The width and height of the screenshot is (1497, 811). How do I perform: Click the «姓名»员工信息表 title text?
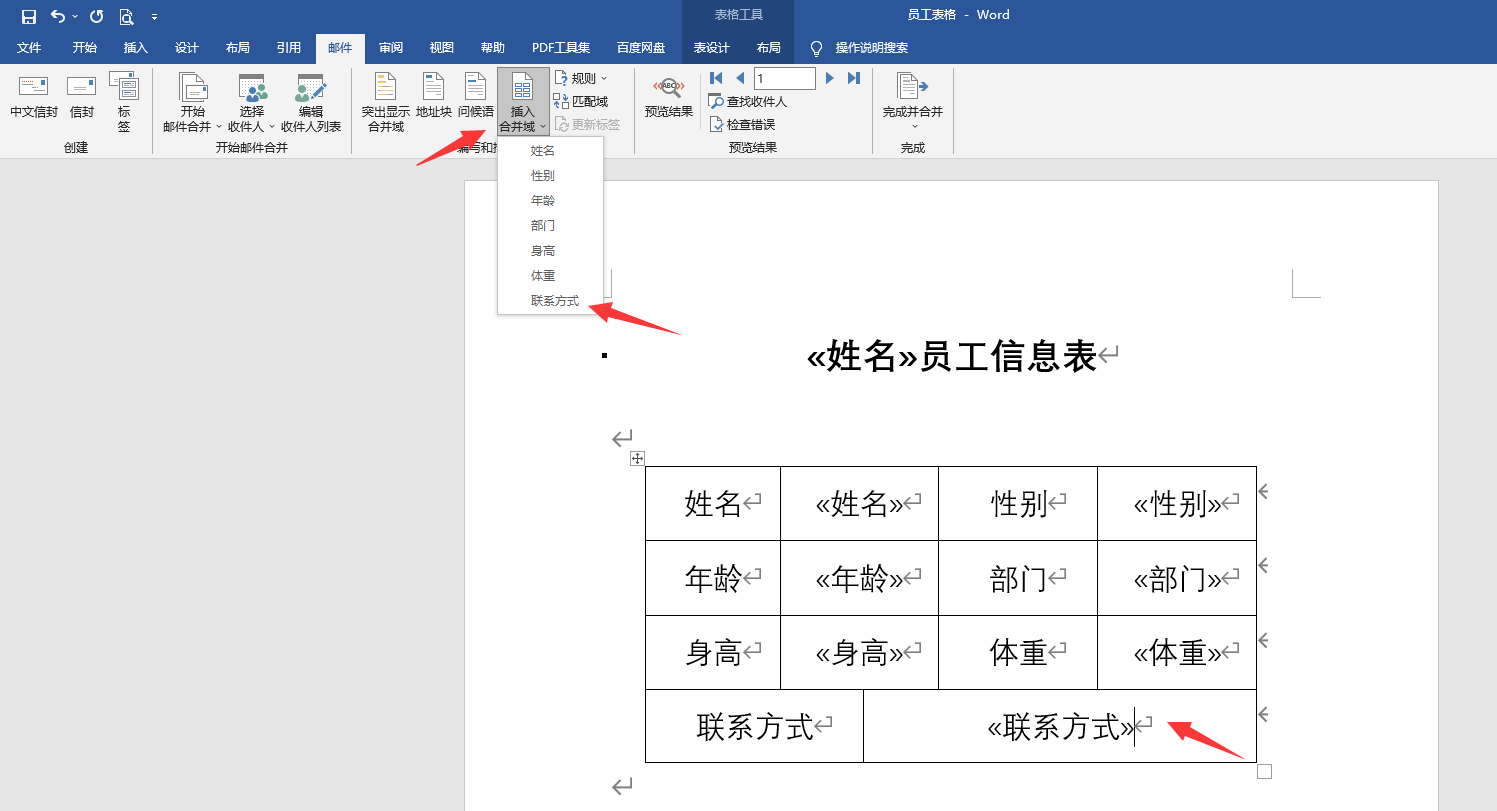click(x=952, y=356)
